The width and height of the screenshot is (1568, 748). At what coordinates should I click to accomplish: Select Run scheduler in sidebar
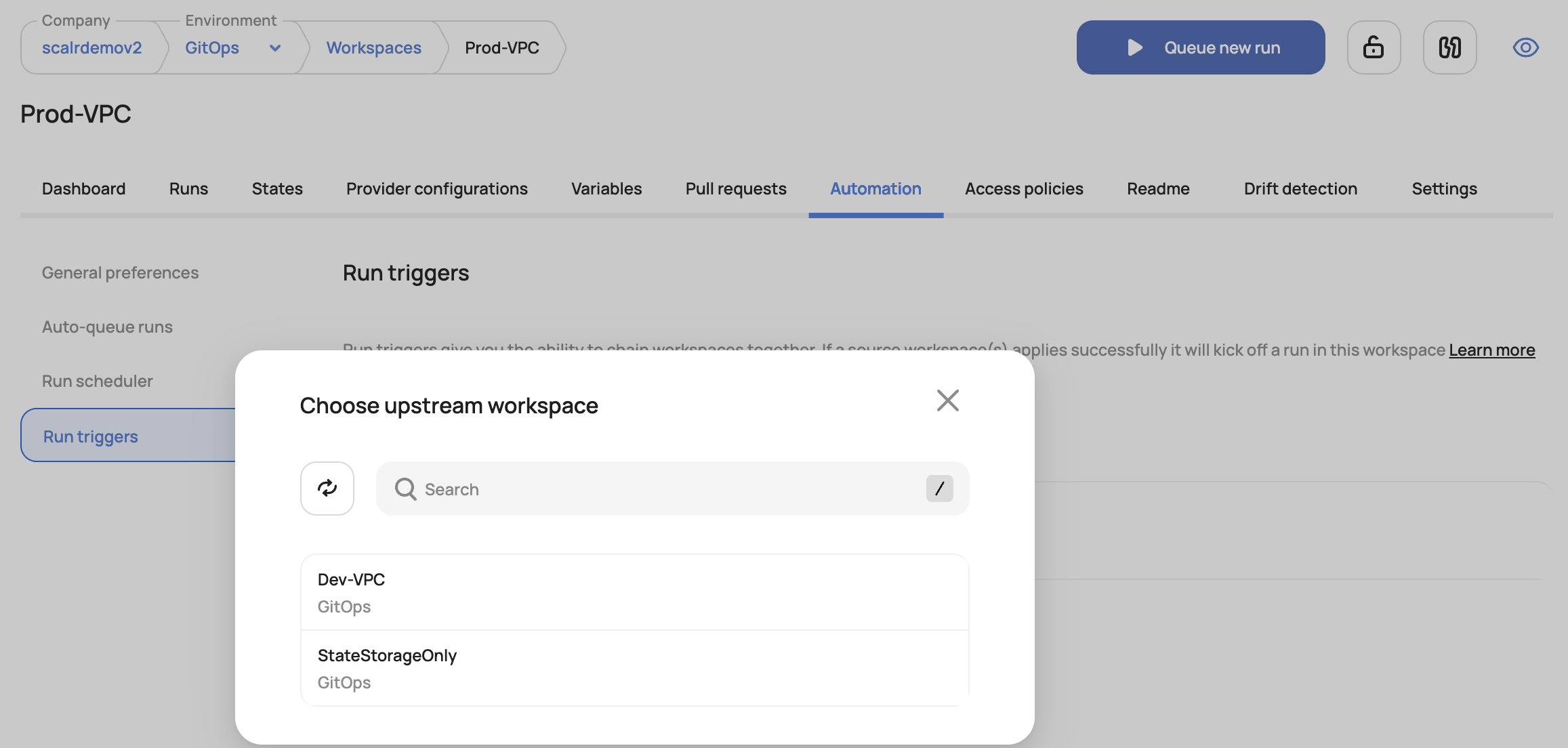[x=98, y=381]
